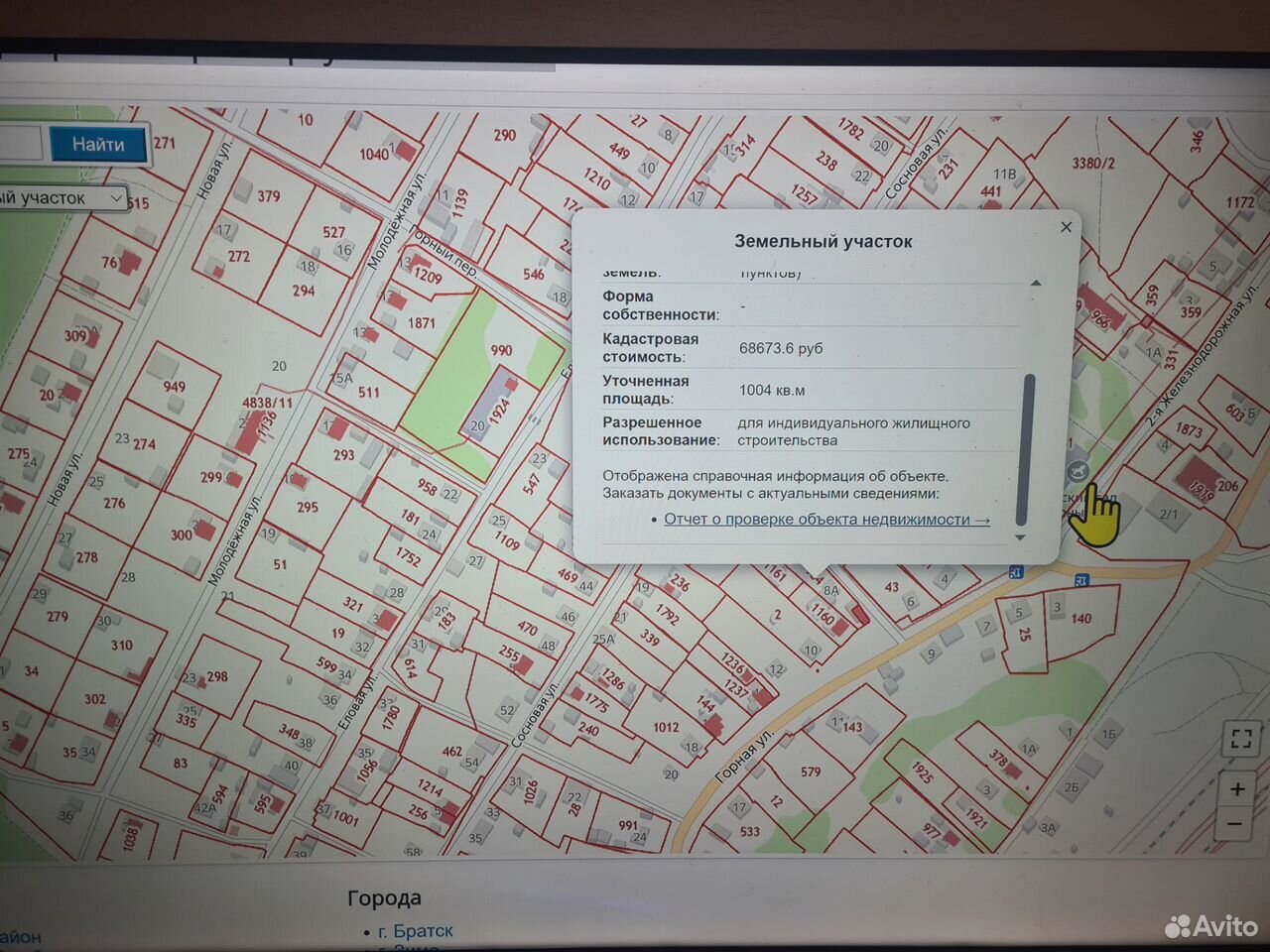Select parcel 310 on the map
This screenshot has width=1270, height=952.
coord(121,645)
